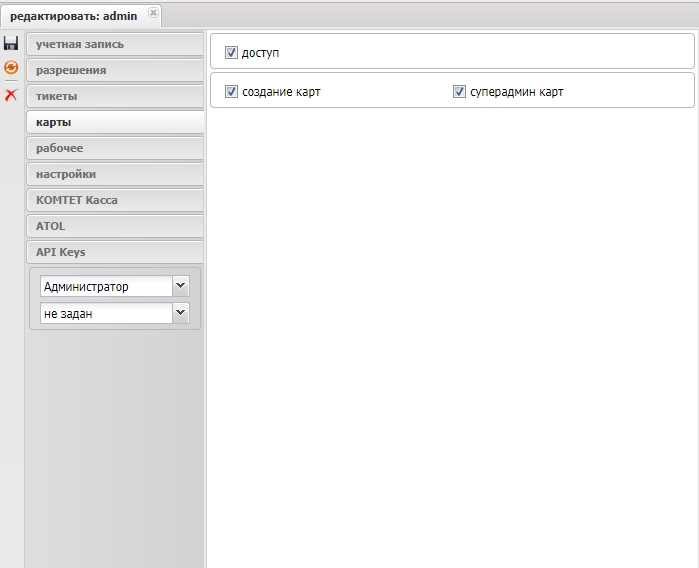699x568 pixels.
Task: Select the active 'карты' section
Action: pyautogui.click(x=115, y=122)
